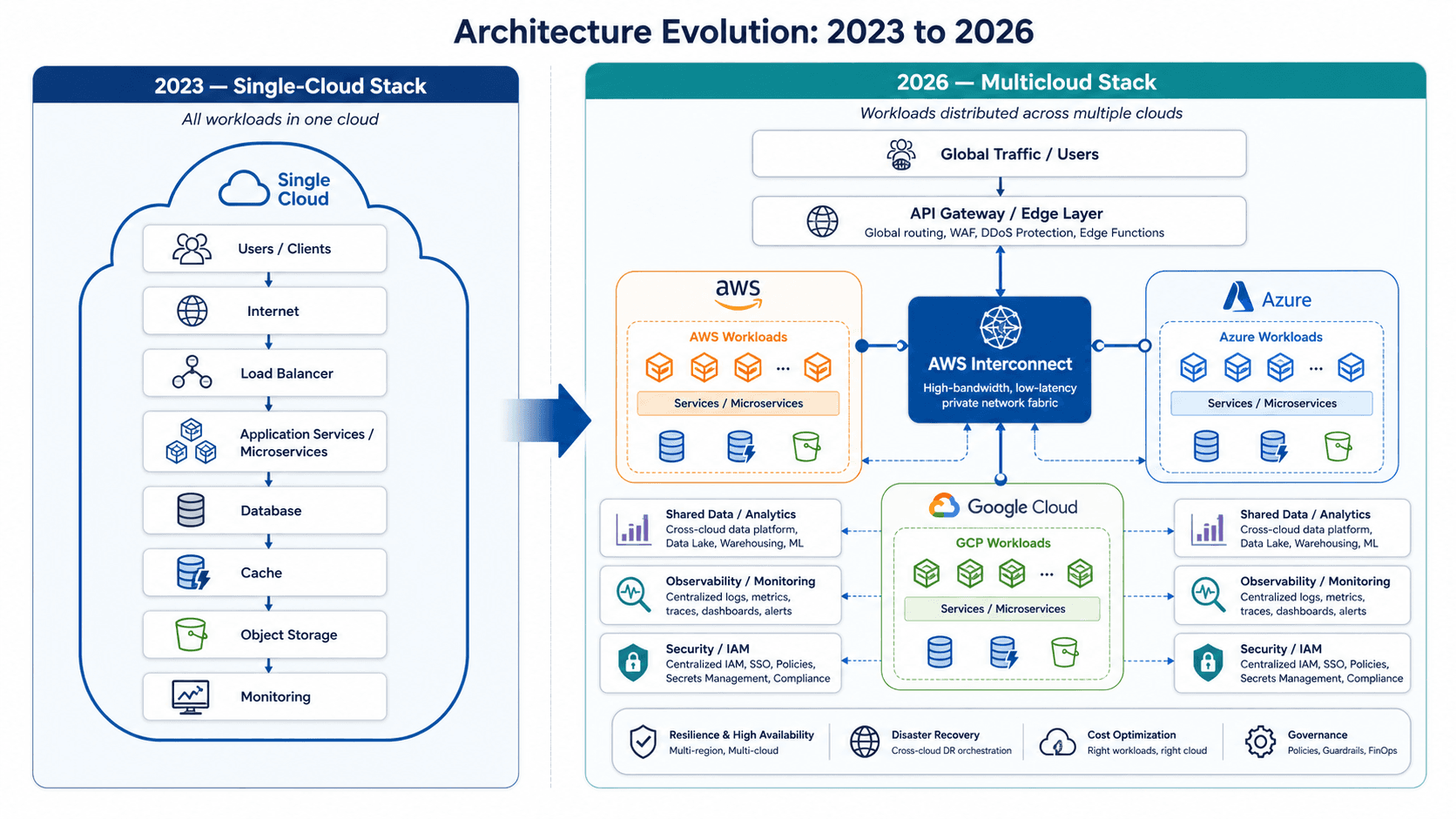Click the GCP cache lightning database icon
Image resolution: width=1456 pixels, height=819 pixels.
1003,652
